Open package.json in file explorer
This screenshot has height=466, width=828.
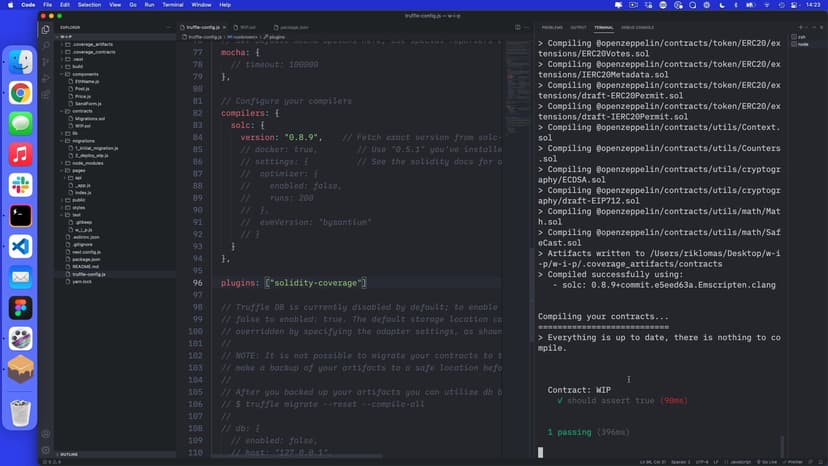pyautogui.click(x=86, y=258)
